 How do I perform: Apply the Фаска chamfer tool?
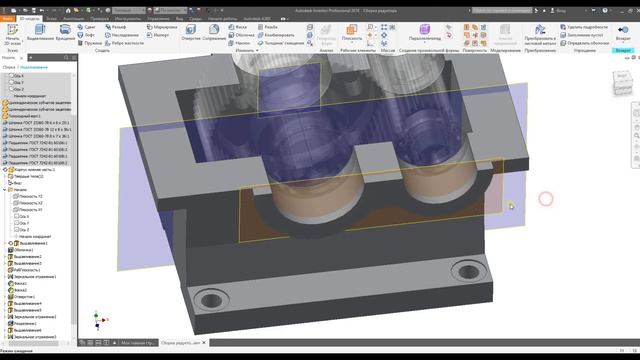coord(238,27)
